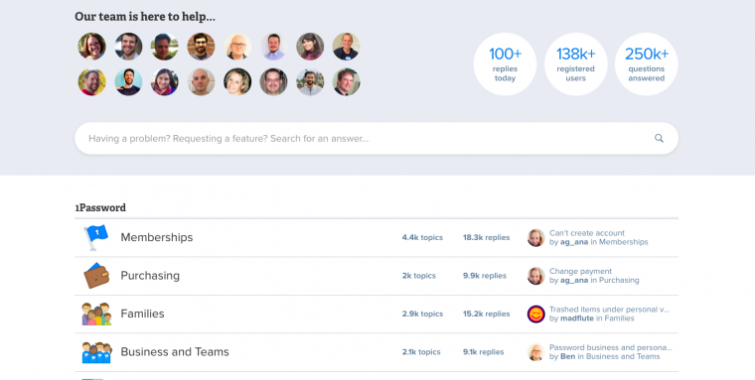Open 'Trashed items under personal' topic
This screenshot has width=755, height=380.
tap(609, 309)
